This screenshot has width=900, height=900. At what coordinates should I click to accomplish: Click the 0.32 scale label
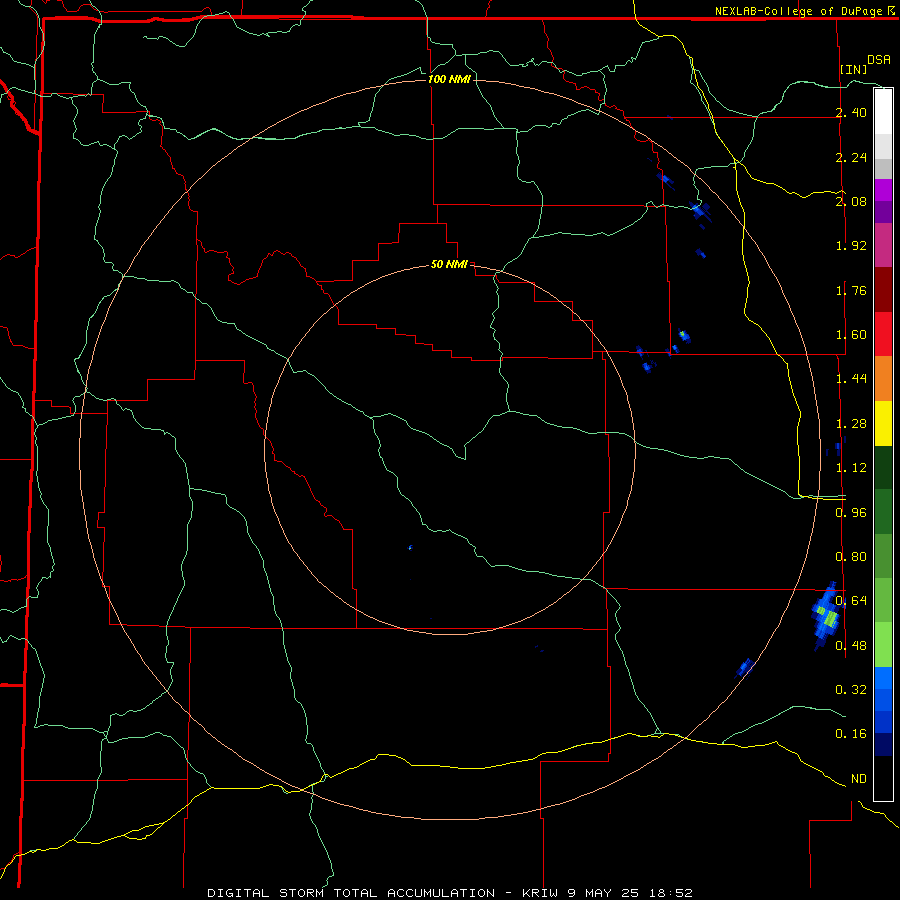(x=851, y=689)
